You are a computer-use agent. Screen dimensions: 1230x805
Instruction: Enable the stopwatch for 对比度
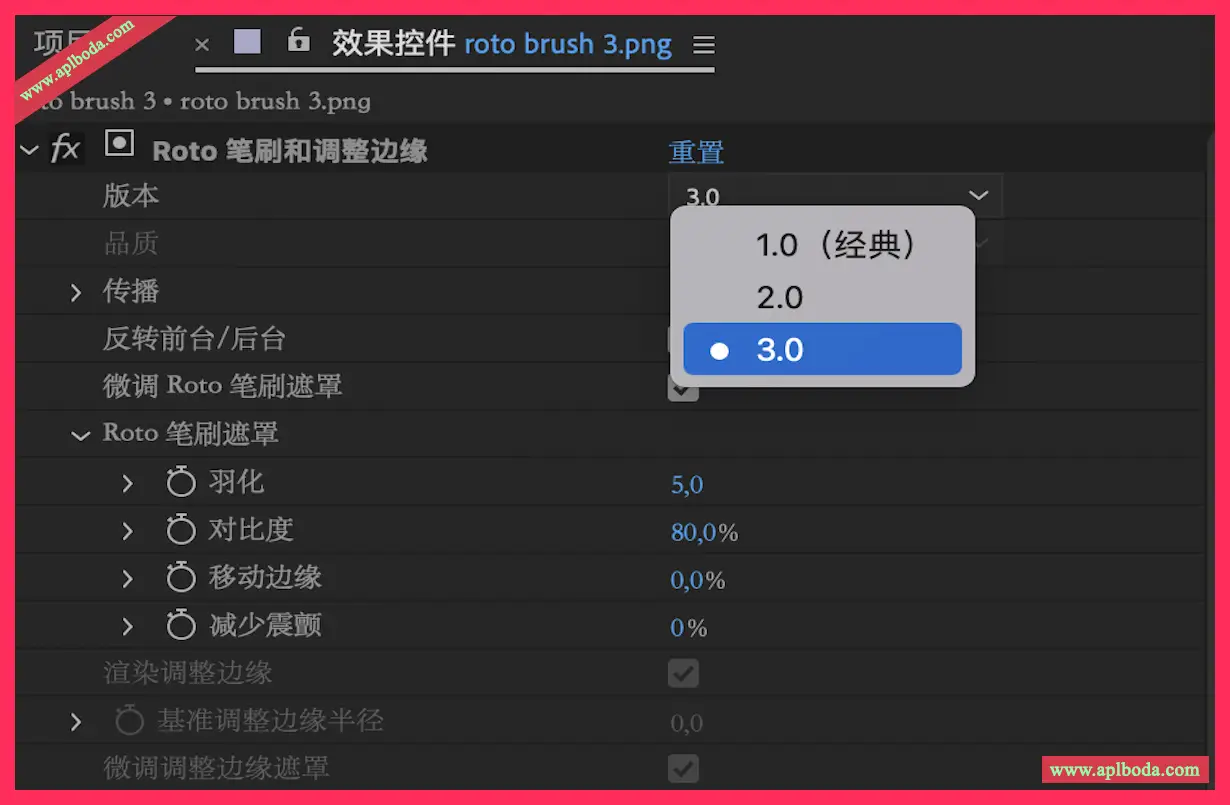point(181,530)
